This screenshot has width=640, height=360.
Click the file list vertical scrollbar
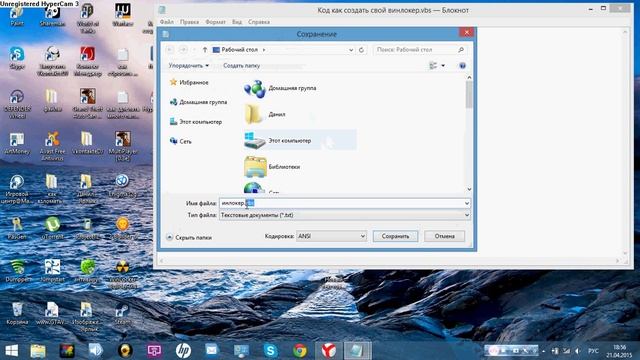pyautogui.click(x=469, y=95)
